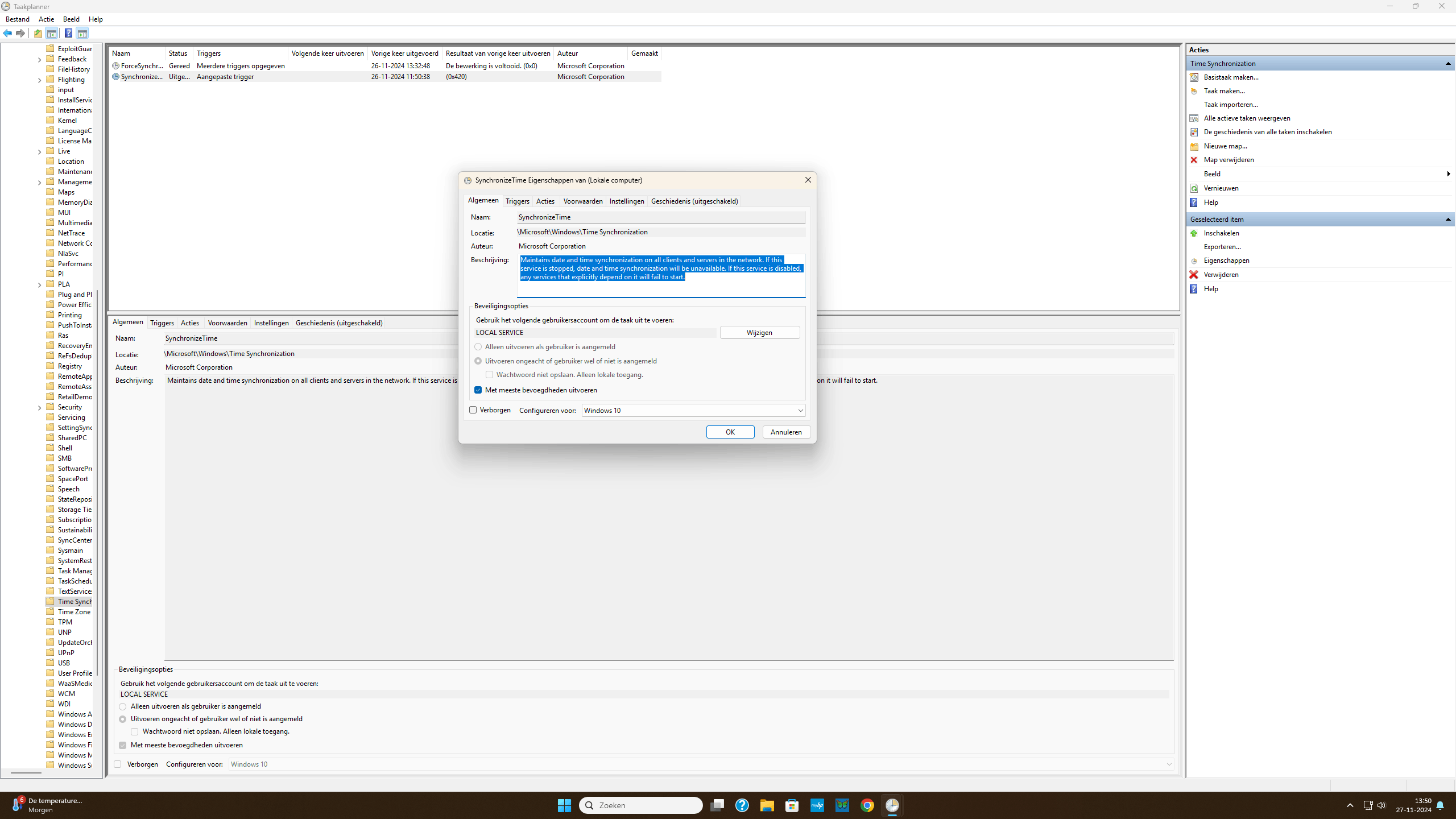Screen dimensions: 1456x819
Task: Open the Actie menu
Action: click(x=46, y=19)
